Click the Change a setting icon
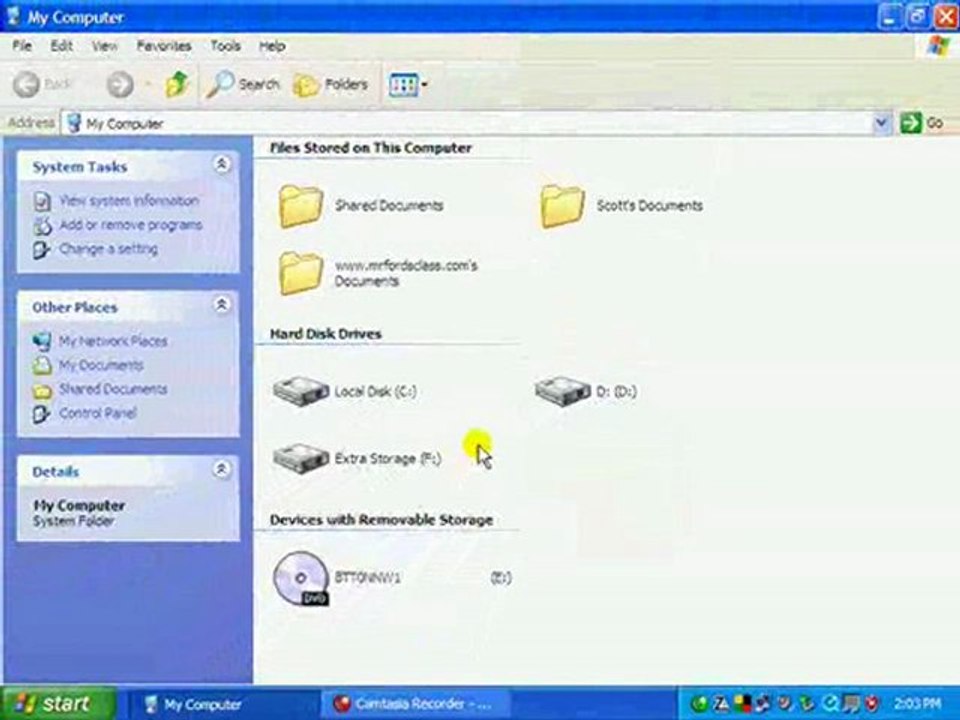 41,250
